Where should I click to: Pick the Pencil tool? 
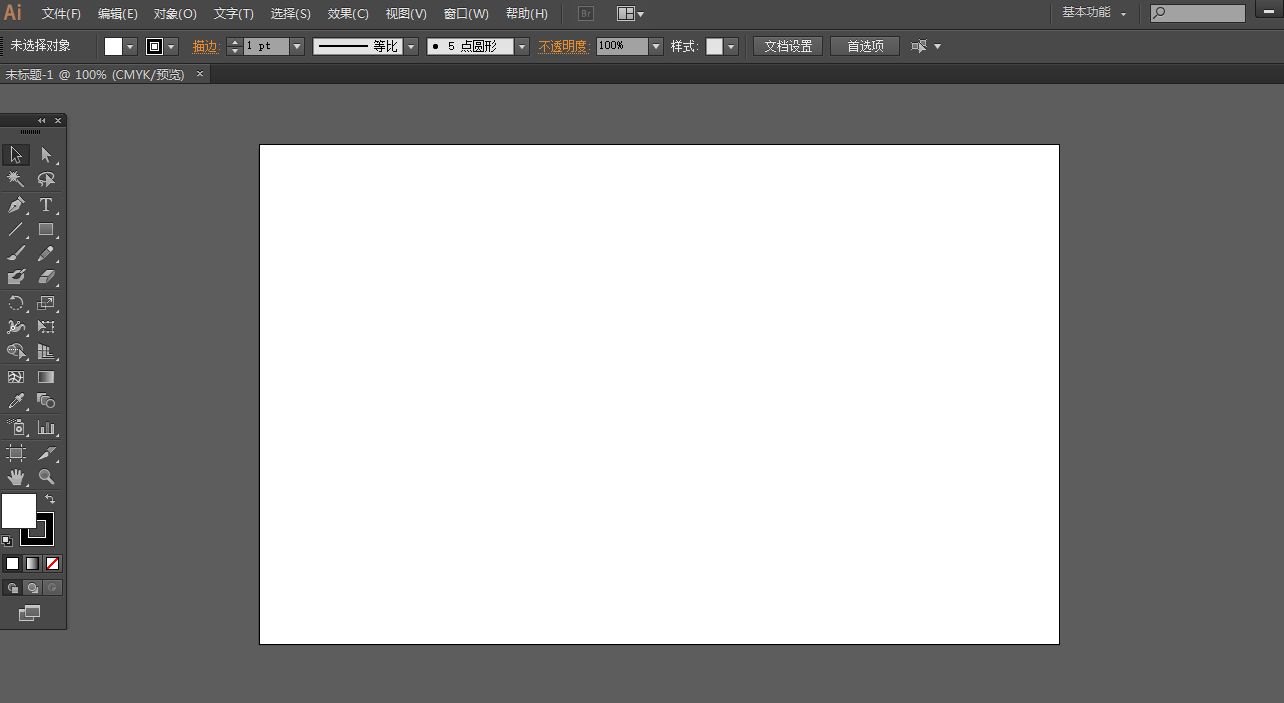(x=46, y=254)
